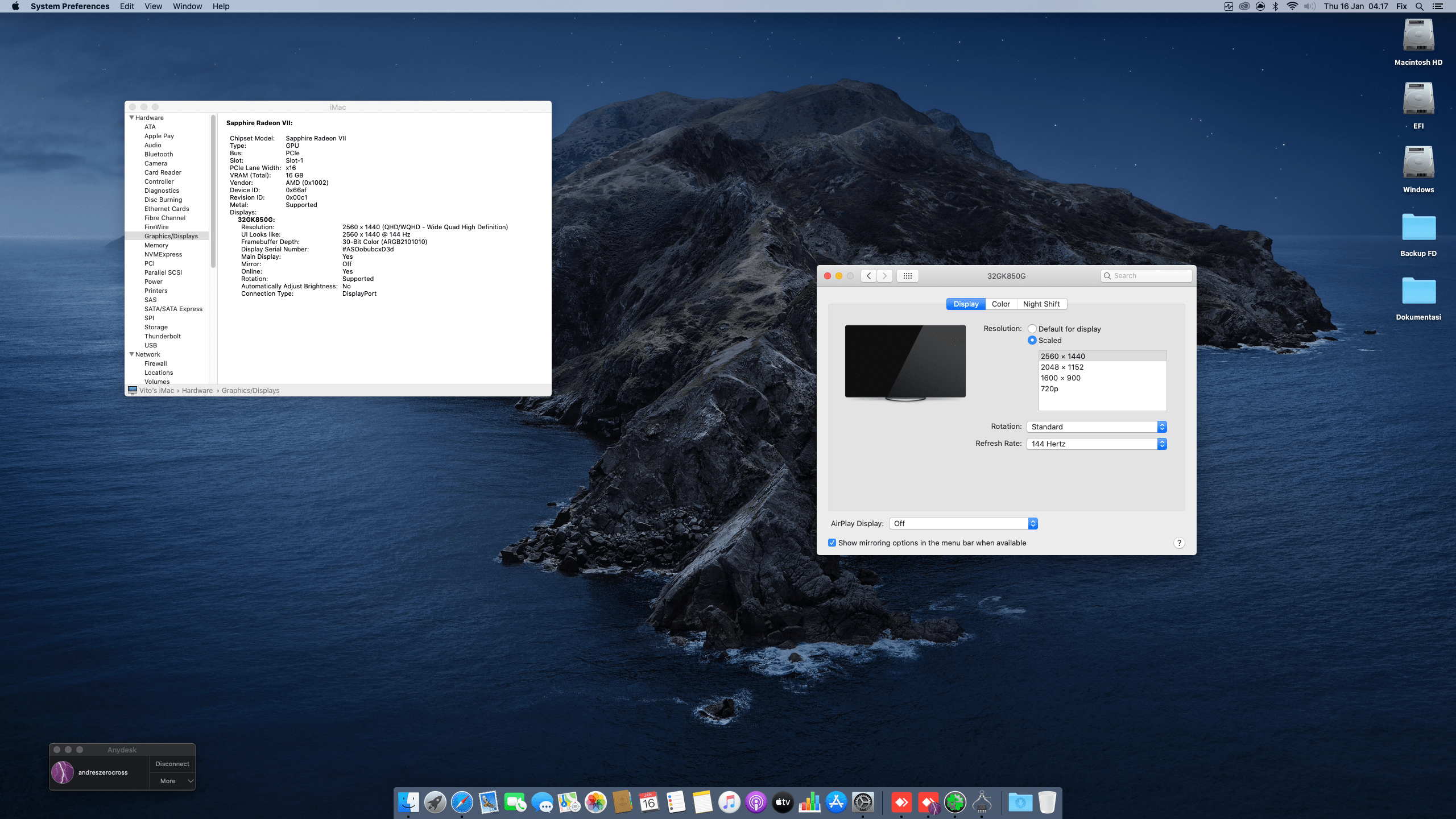Open App Store from the Dock

point(836,803)
